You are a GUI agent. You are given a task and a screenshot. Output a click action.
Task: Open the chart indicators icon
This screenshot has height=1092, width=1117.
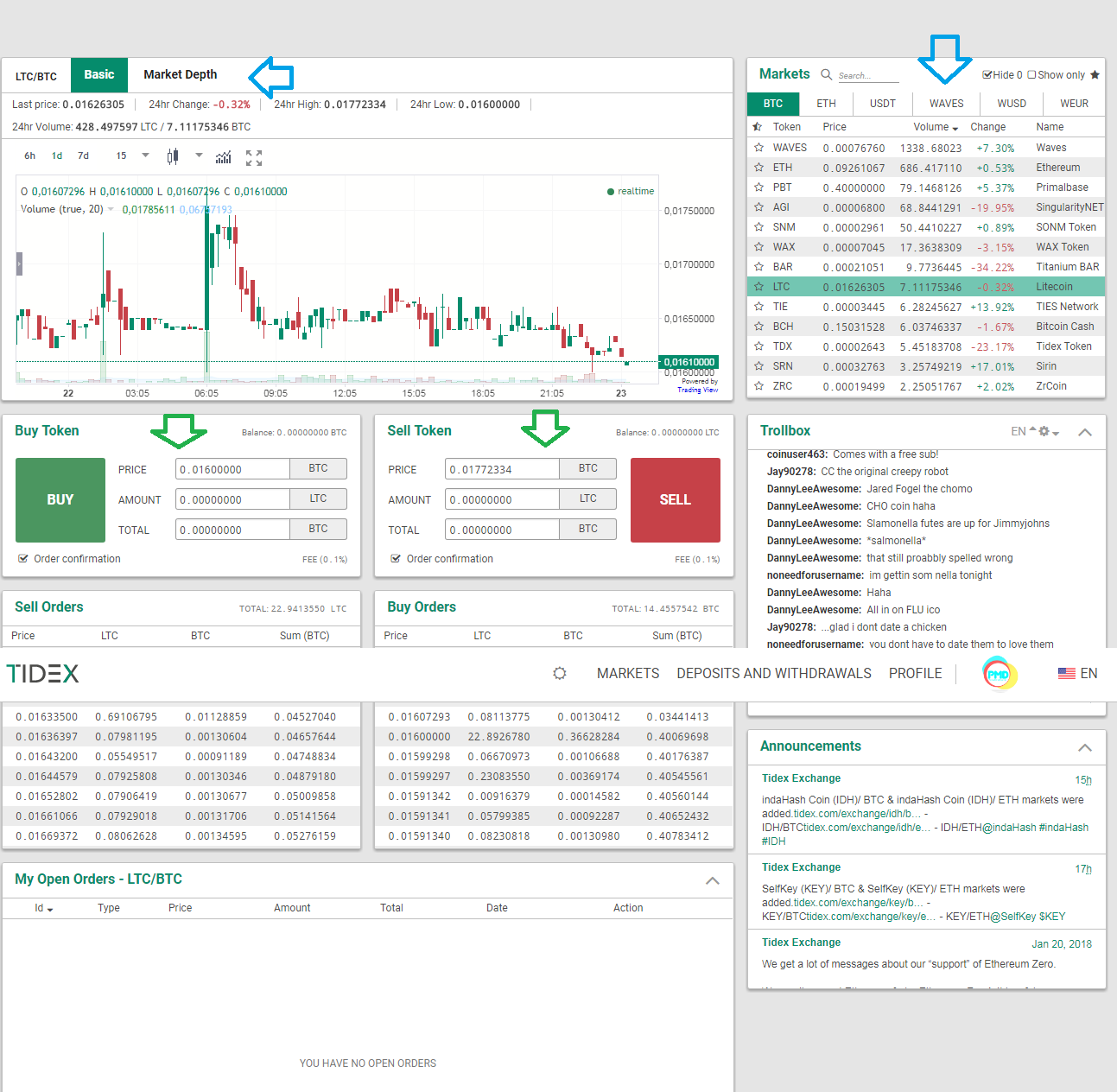(224, 156)
